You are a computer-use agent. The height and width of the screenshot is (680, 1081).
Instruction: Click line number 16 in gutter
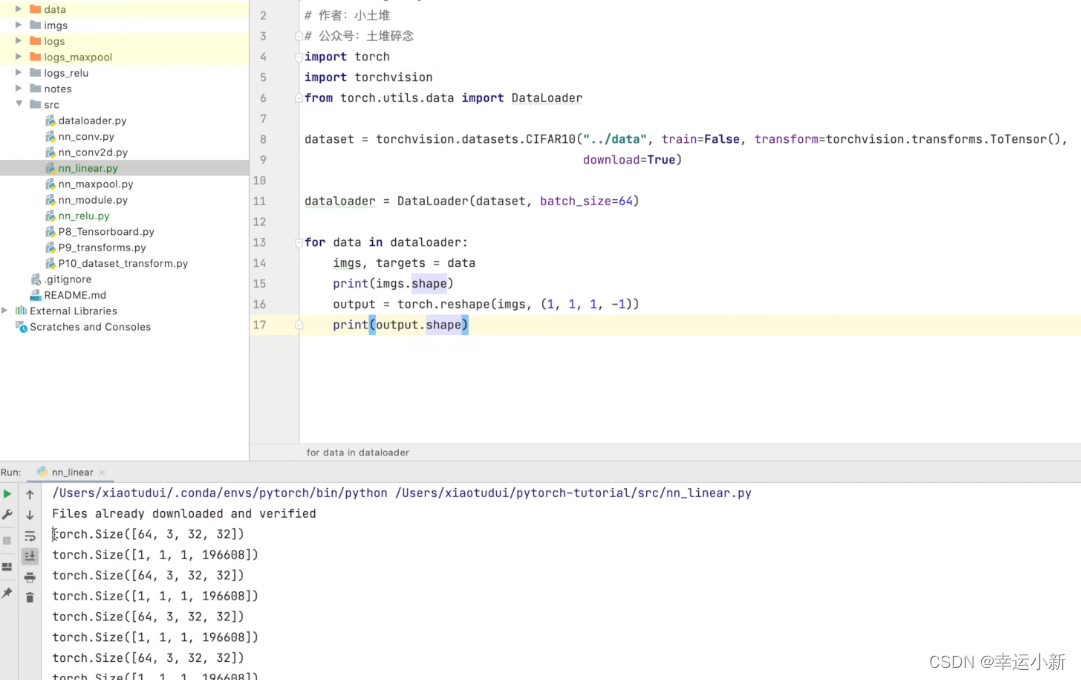click(259, 304)
